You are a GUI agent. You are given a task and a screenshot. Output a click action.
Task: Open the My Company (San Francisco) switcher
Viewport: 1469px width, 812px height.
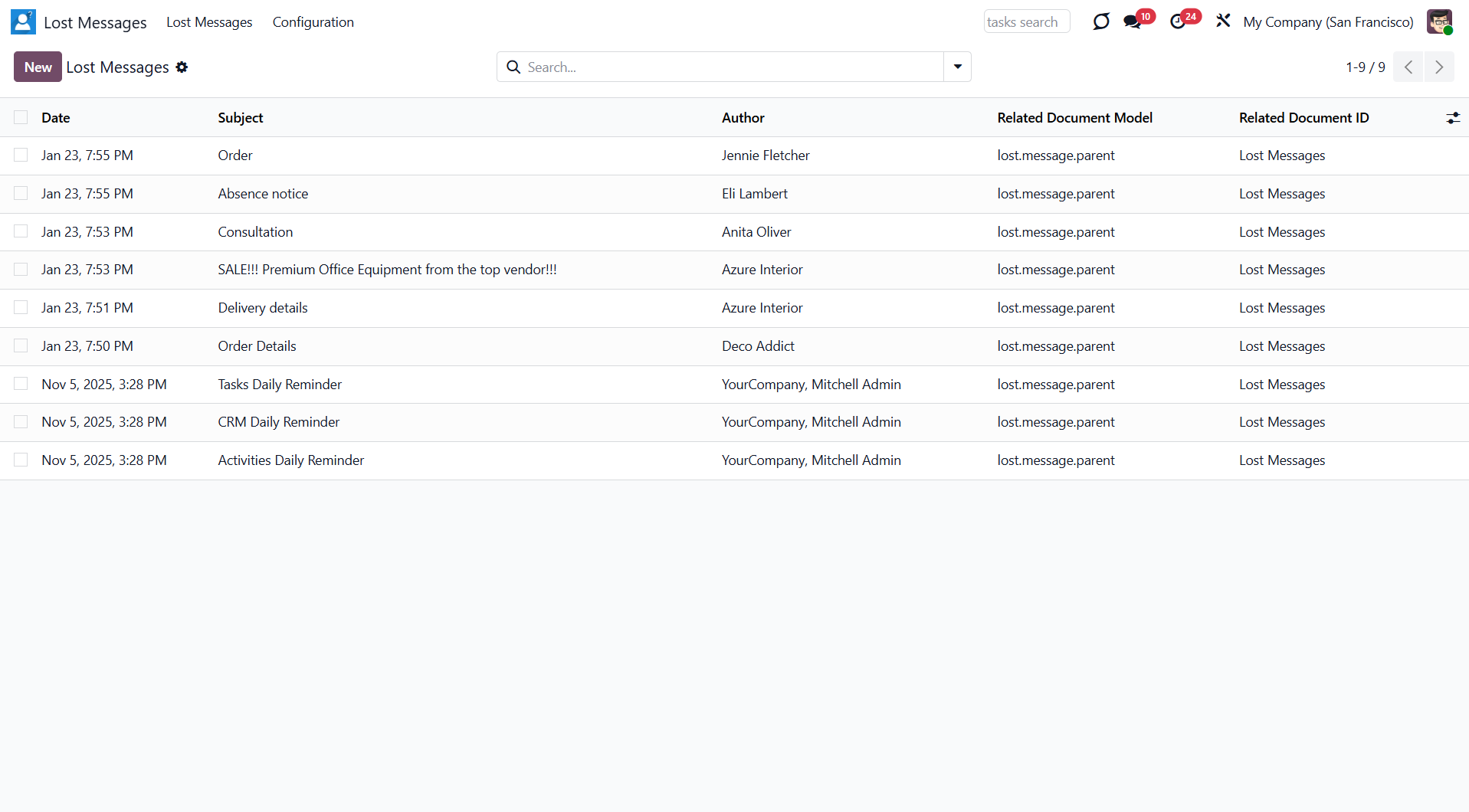tap(1327, 22)
